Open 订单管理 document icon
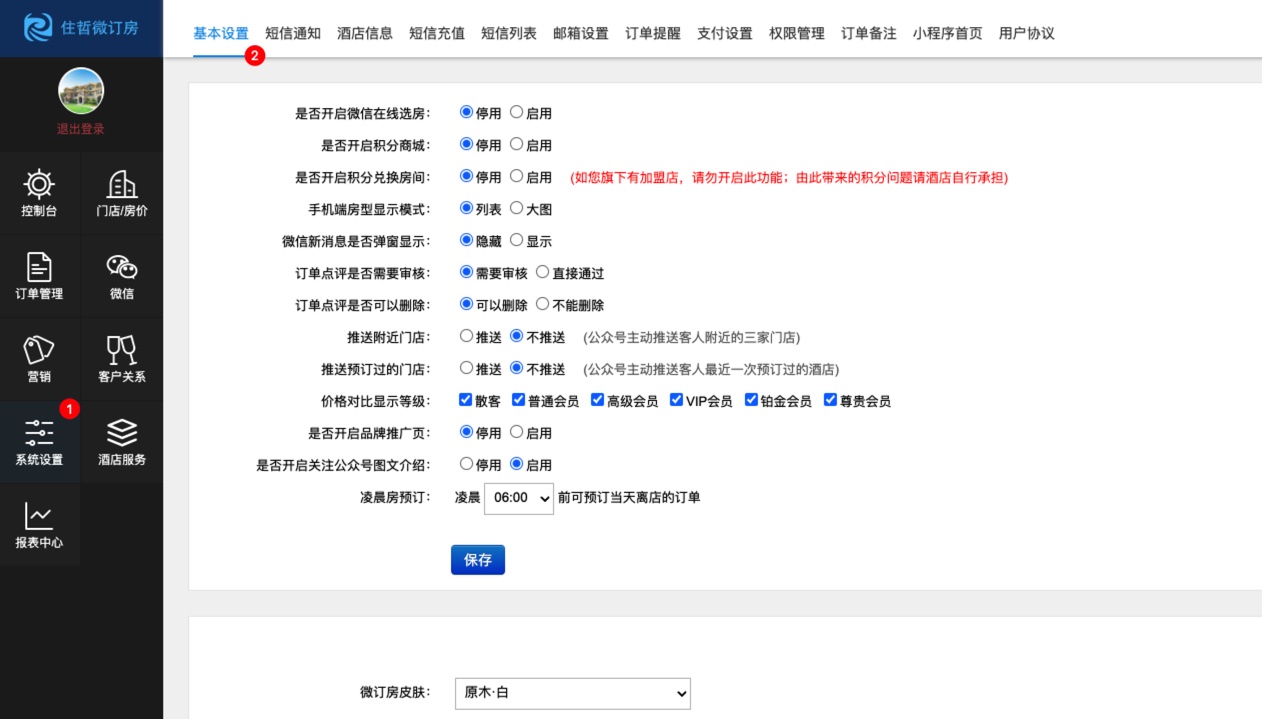 click(x=39, y=268)
